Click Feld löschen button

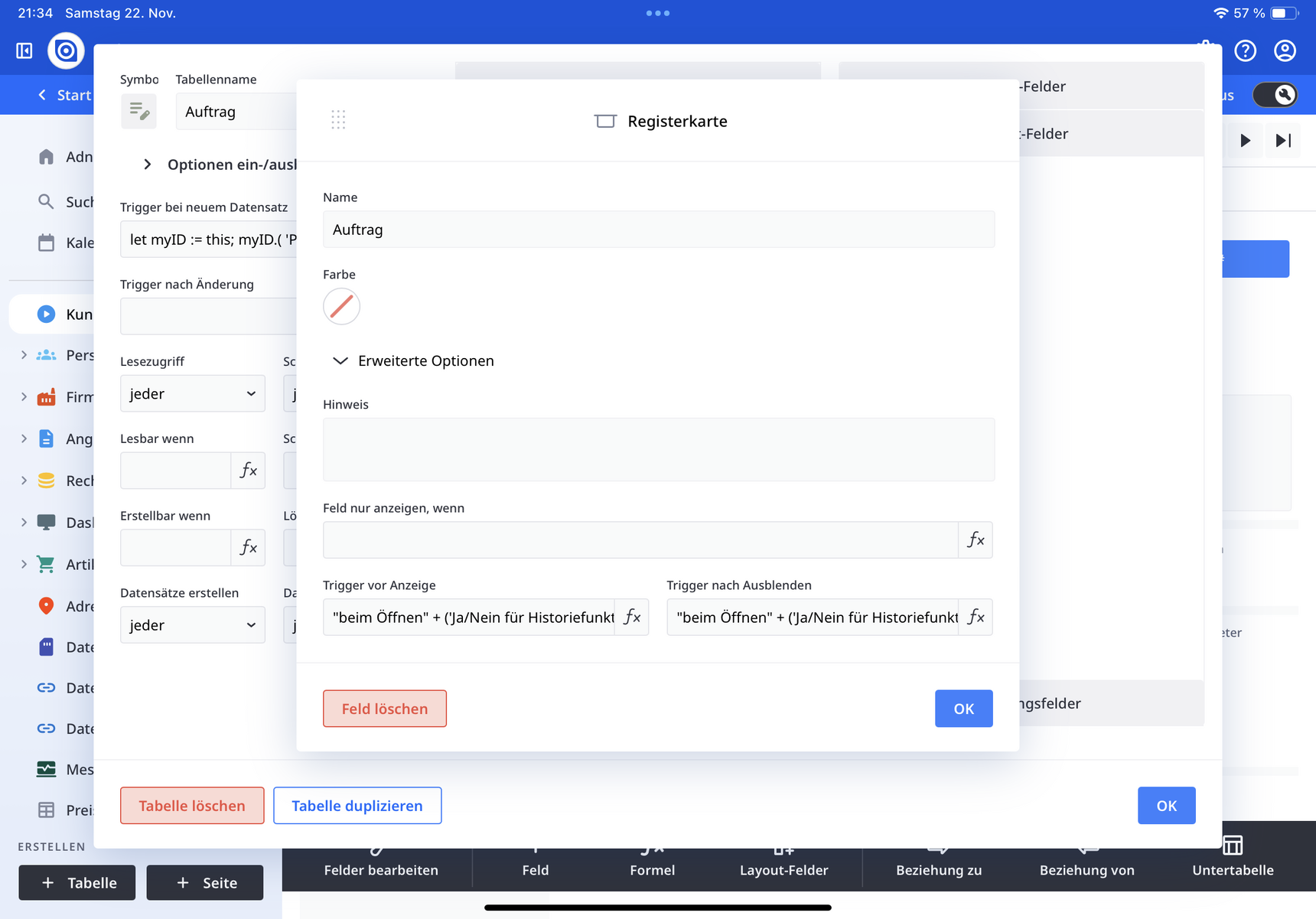click(x=385, y=709)
